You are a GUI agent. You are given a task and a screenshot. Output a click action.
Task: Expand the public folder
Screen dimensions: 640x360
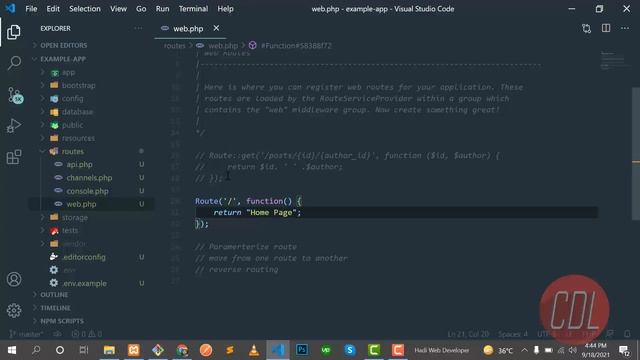tap(72, 125)
